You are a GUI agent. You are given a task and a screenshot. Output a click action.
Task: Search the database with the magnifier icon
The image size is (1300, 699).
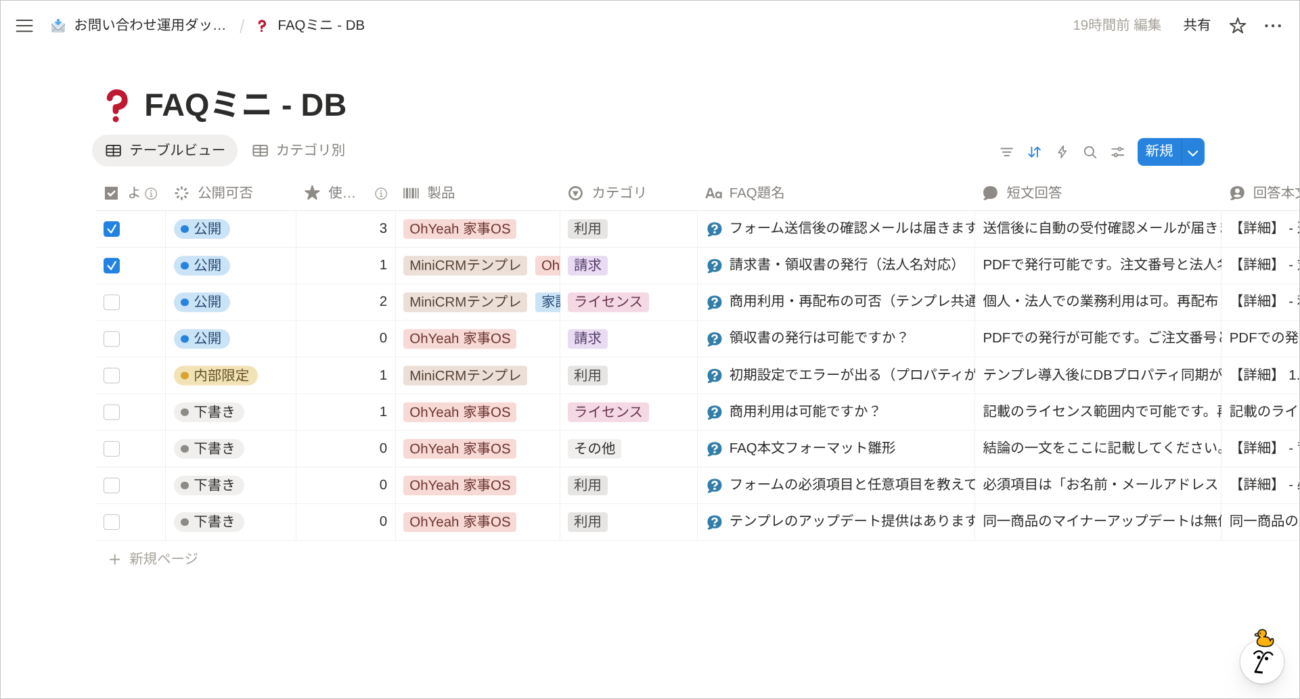pos(1089,152)
